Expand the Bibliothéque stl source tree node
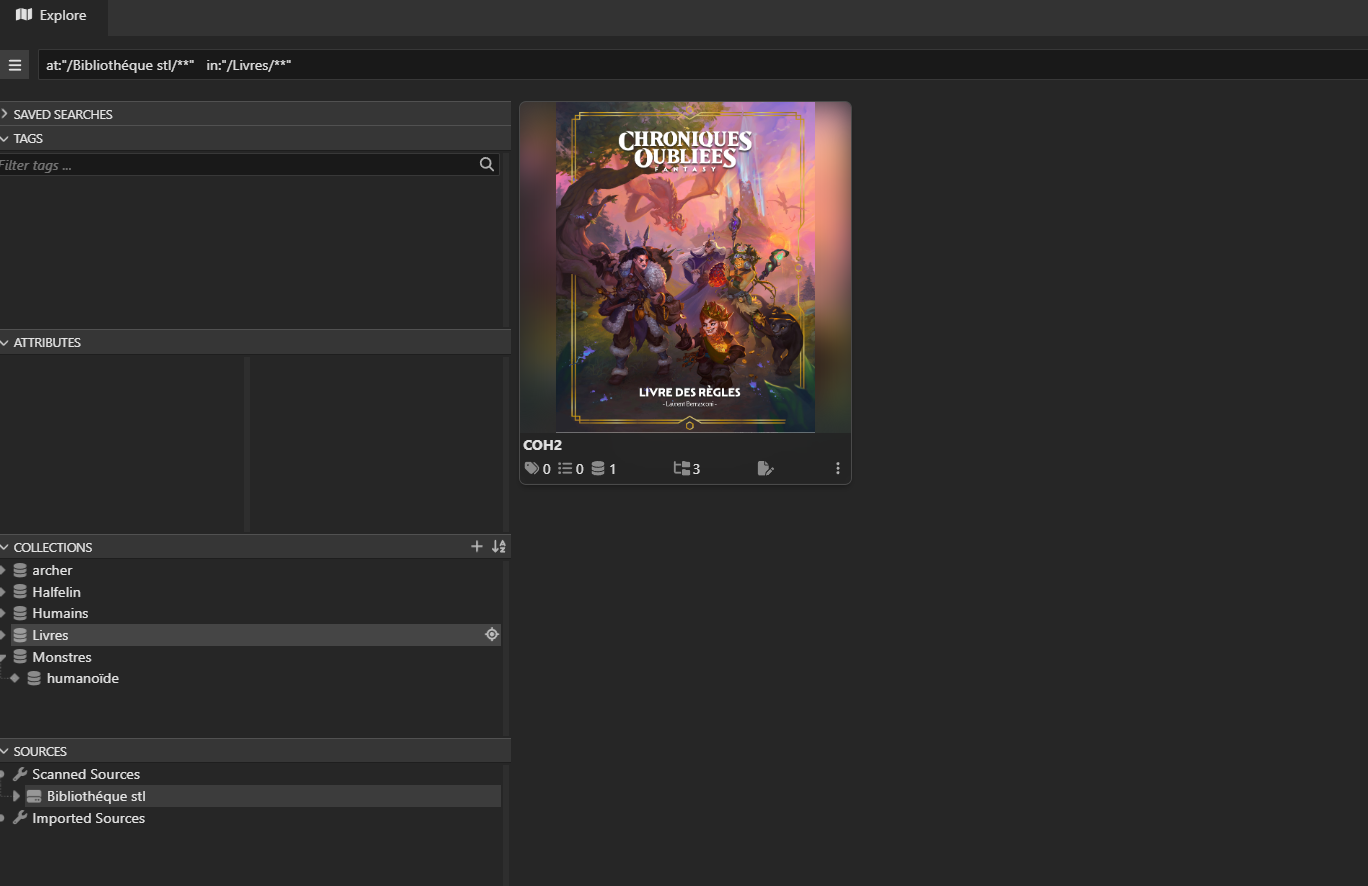The image size is (1368, 886). pyautogui.click(x=16, y=796)
